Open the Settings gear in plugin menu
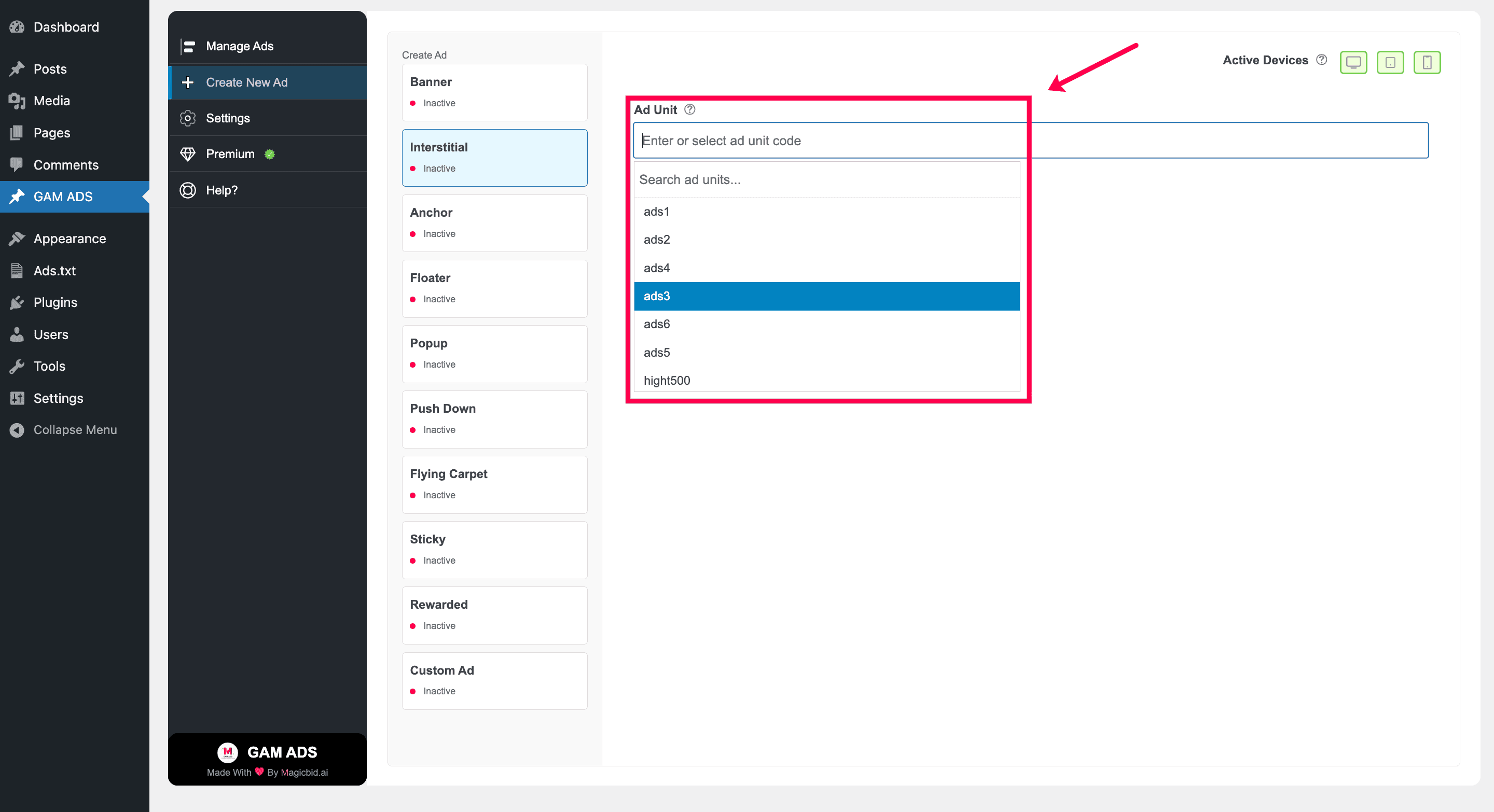 187,118
